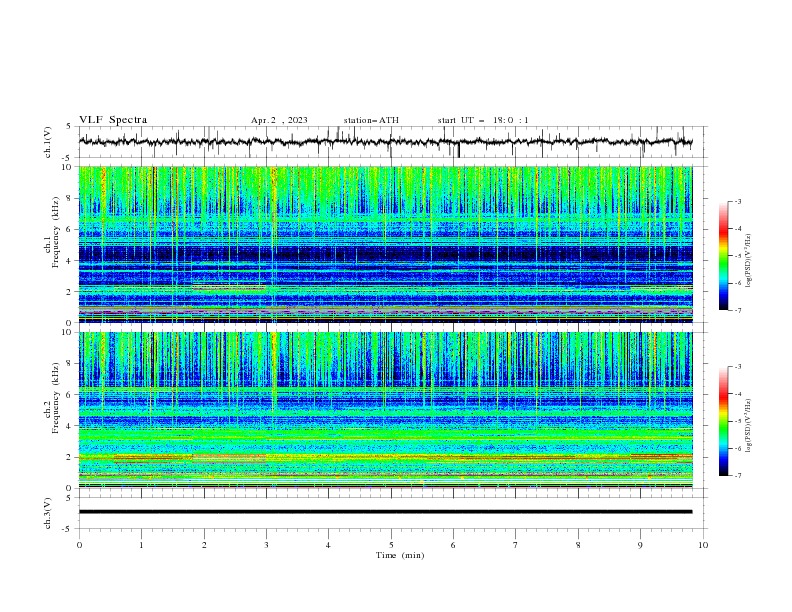
Task: Click the ch.3 flat waveform trace
Action: coord(386,512)
